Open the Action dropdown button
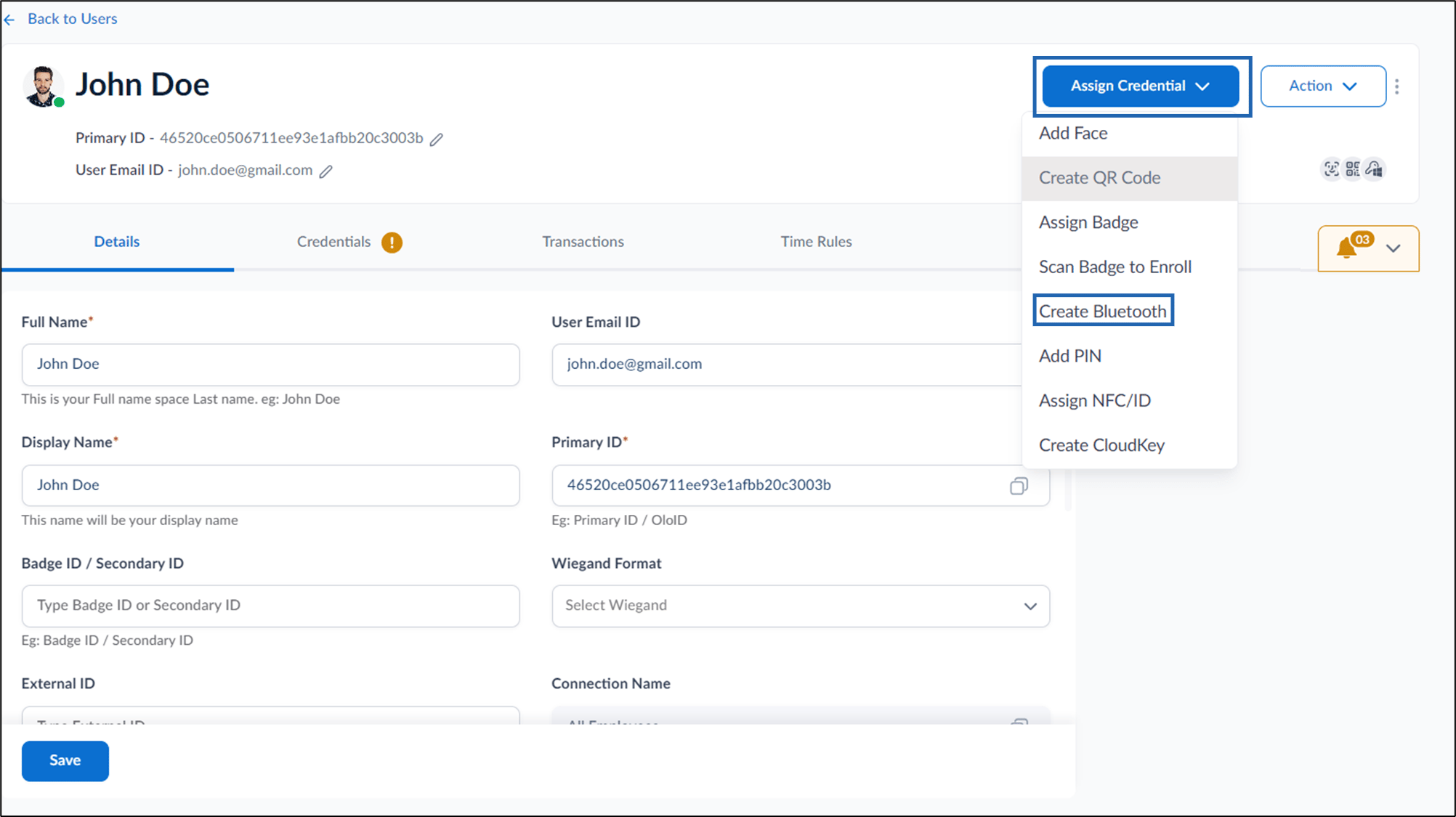The height and width of the screenshot is (817, 1456). point(1323,86)
